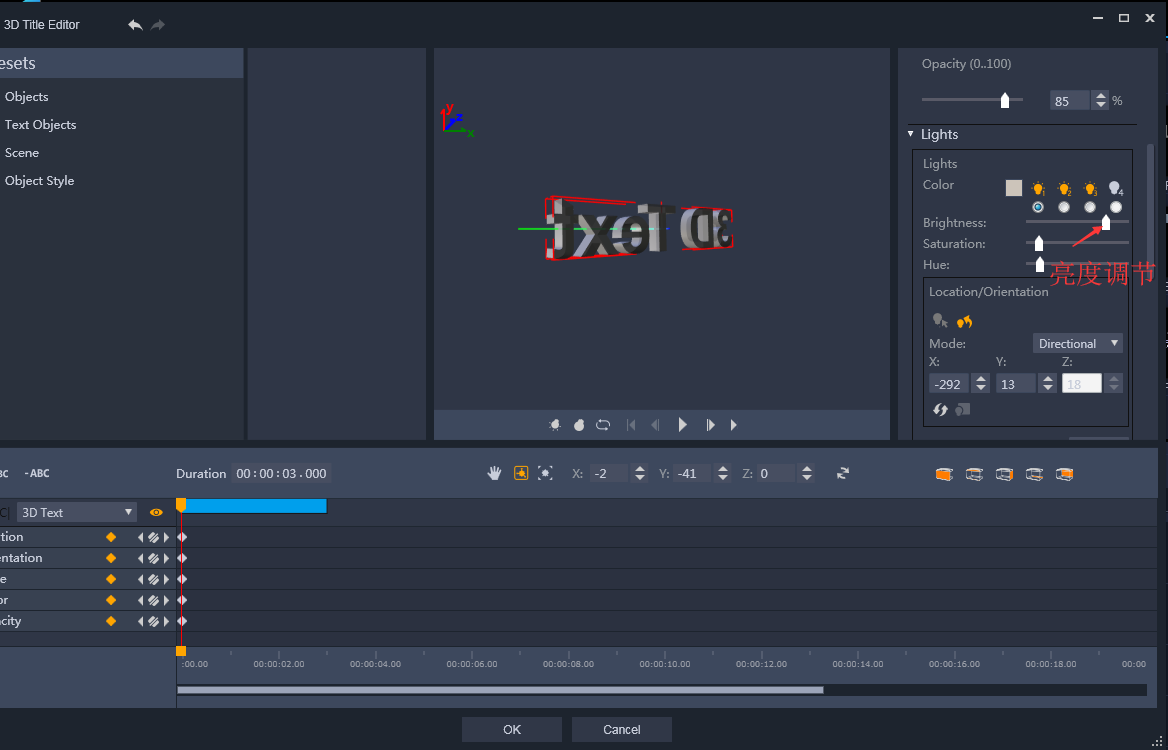Click the light Color swatch

tap(1014, 188)
